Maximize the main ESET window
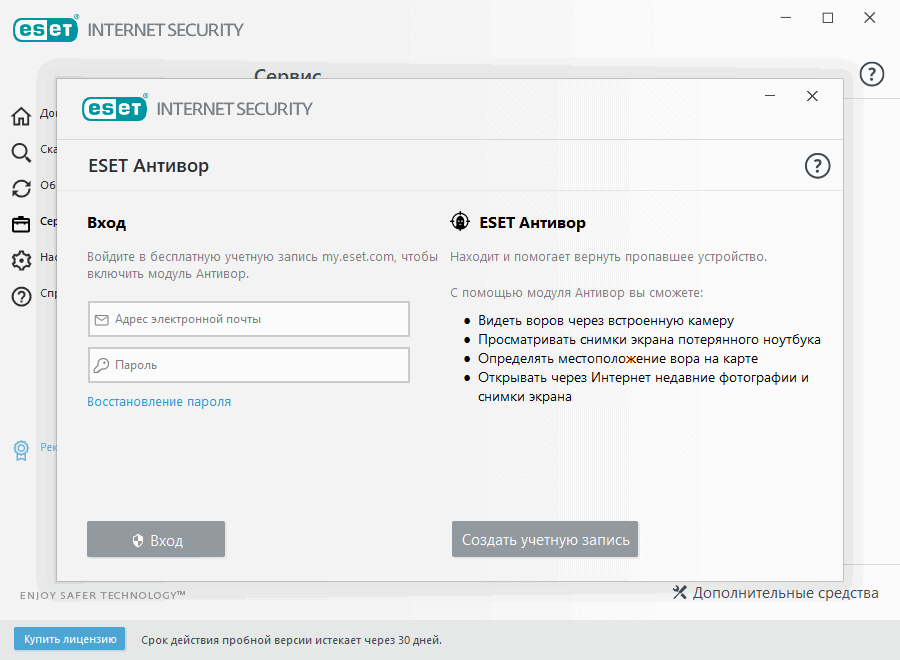Viewport: 900px width, 660px height. click(x=828, y=18)
